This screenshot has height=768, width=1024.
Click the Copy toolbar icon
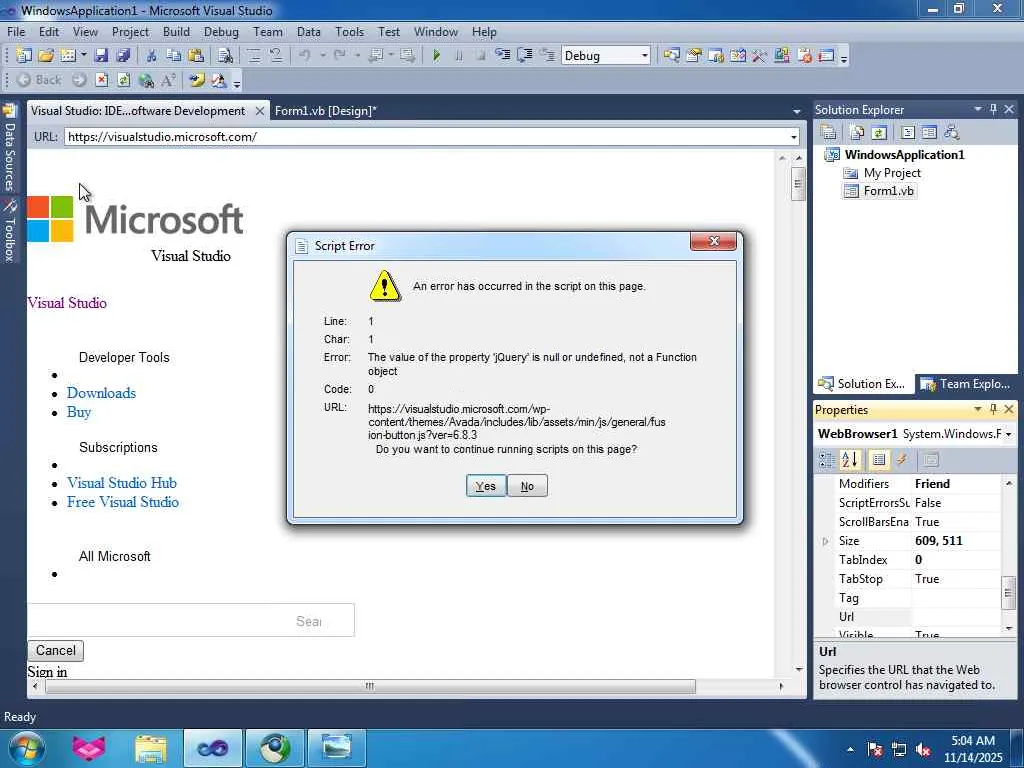[174, 56]
